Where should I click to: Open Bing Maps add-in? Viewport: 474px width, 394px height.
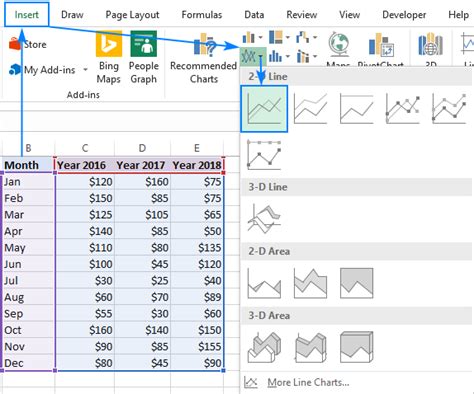(109, 58)
